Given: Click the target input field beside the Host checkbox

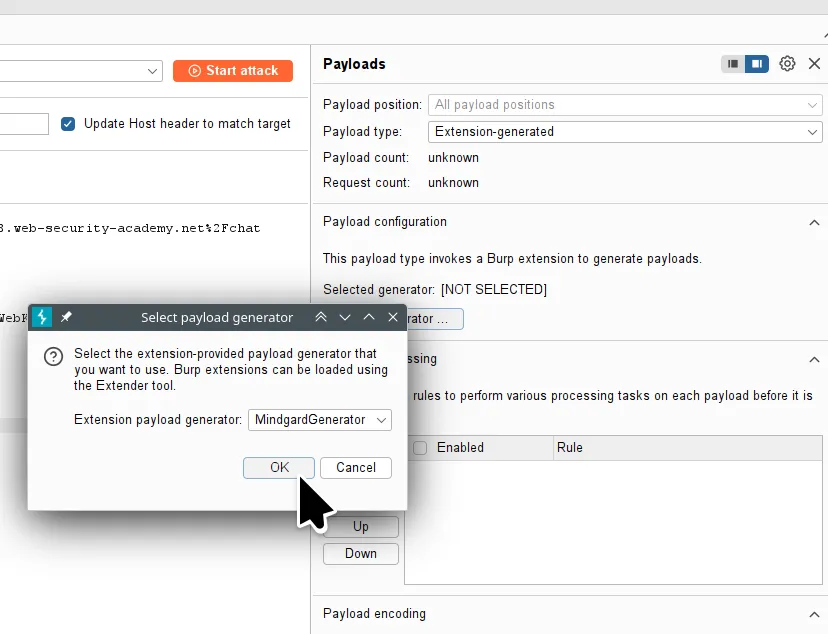Looking at the screenshot, I should pyautogui.click(x=24, y=124).
